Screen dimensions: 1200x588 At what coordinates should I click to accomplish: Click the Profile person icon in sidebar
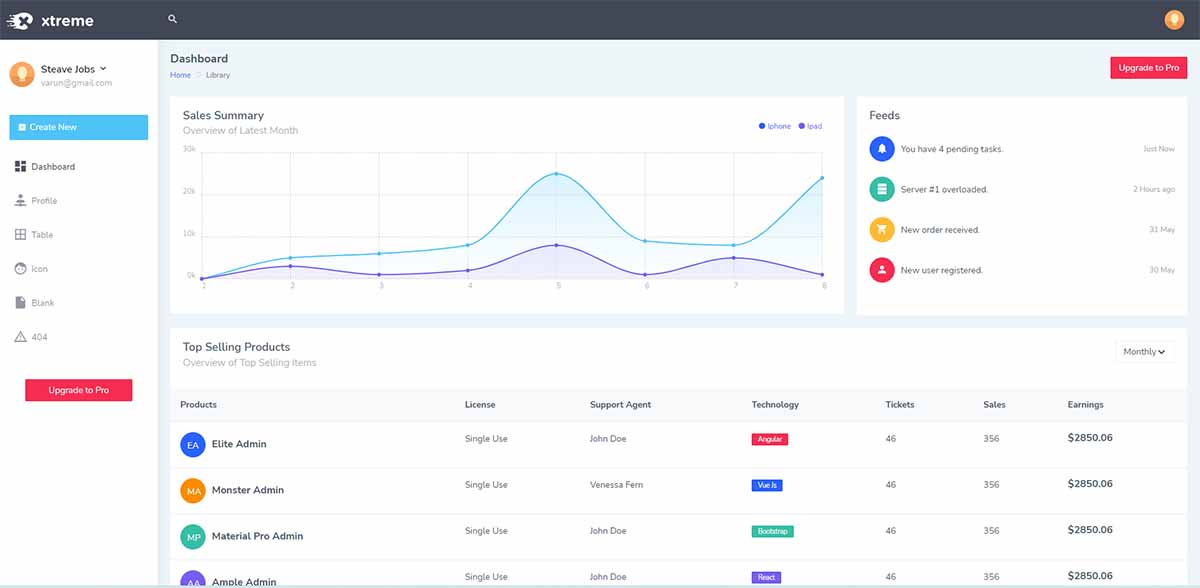tap(21, 200)
